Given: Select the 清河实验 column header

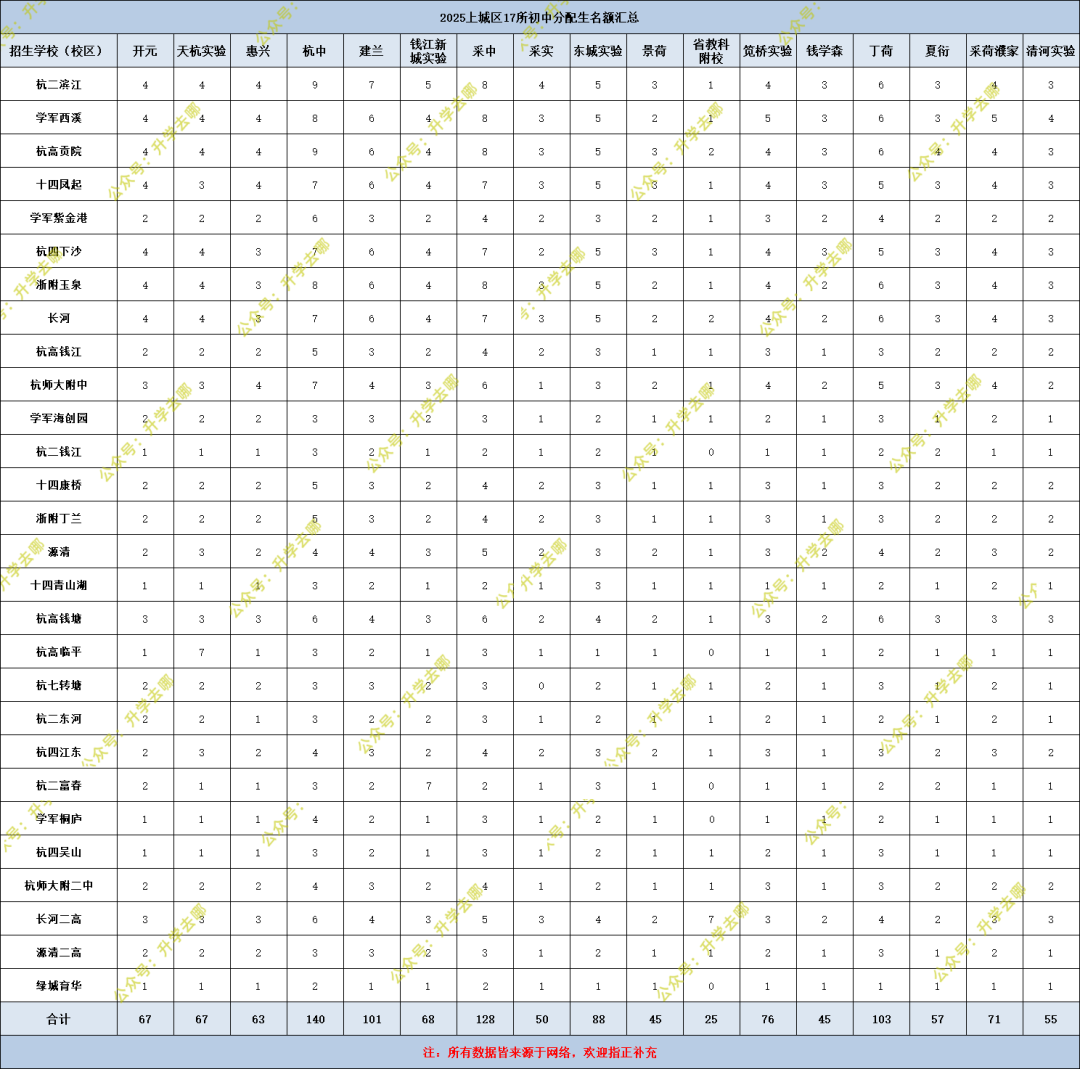Looking at the screenshot, I should (1050, 51).
